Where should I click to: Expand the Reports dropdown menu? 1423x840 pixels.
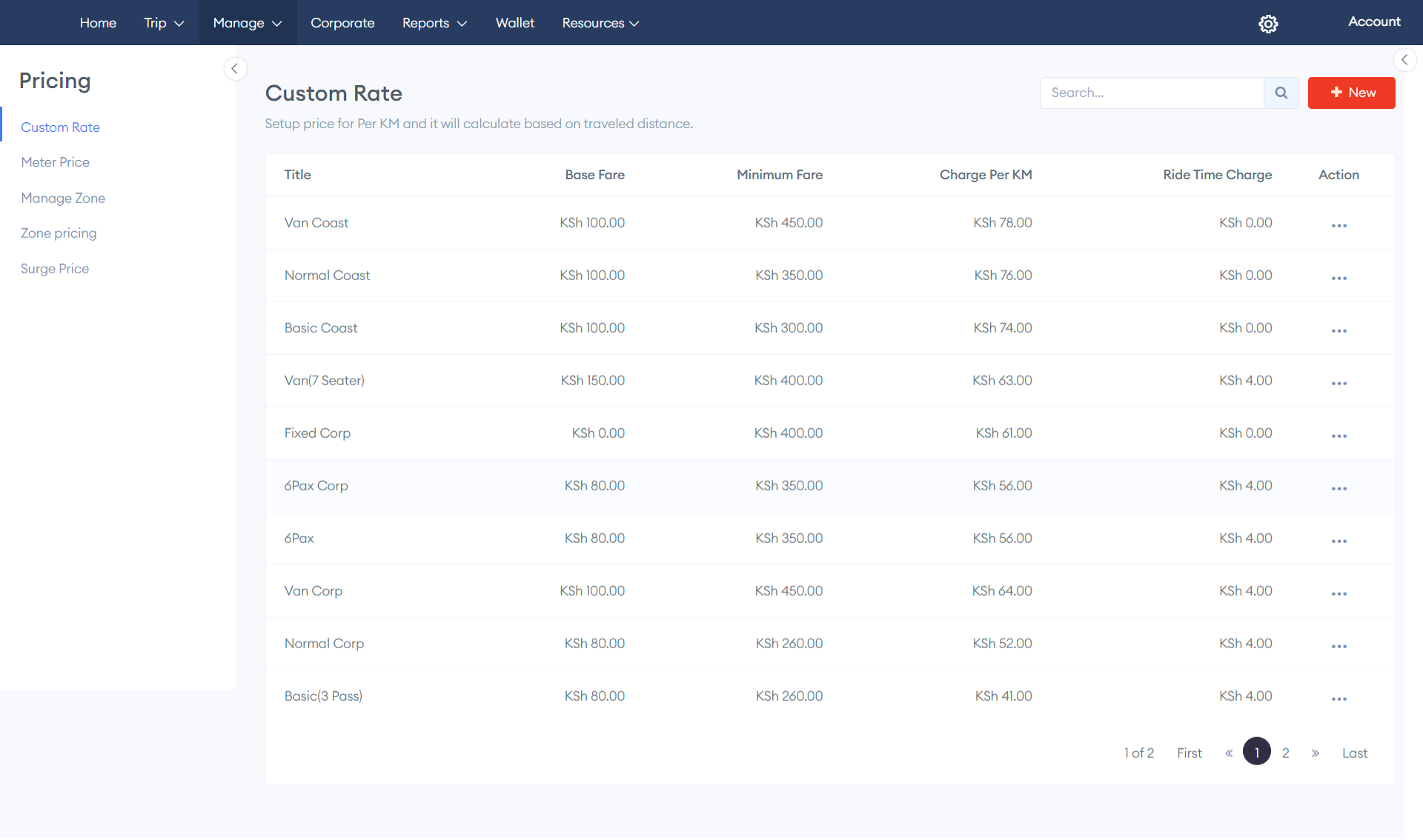(434, 23)
